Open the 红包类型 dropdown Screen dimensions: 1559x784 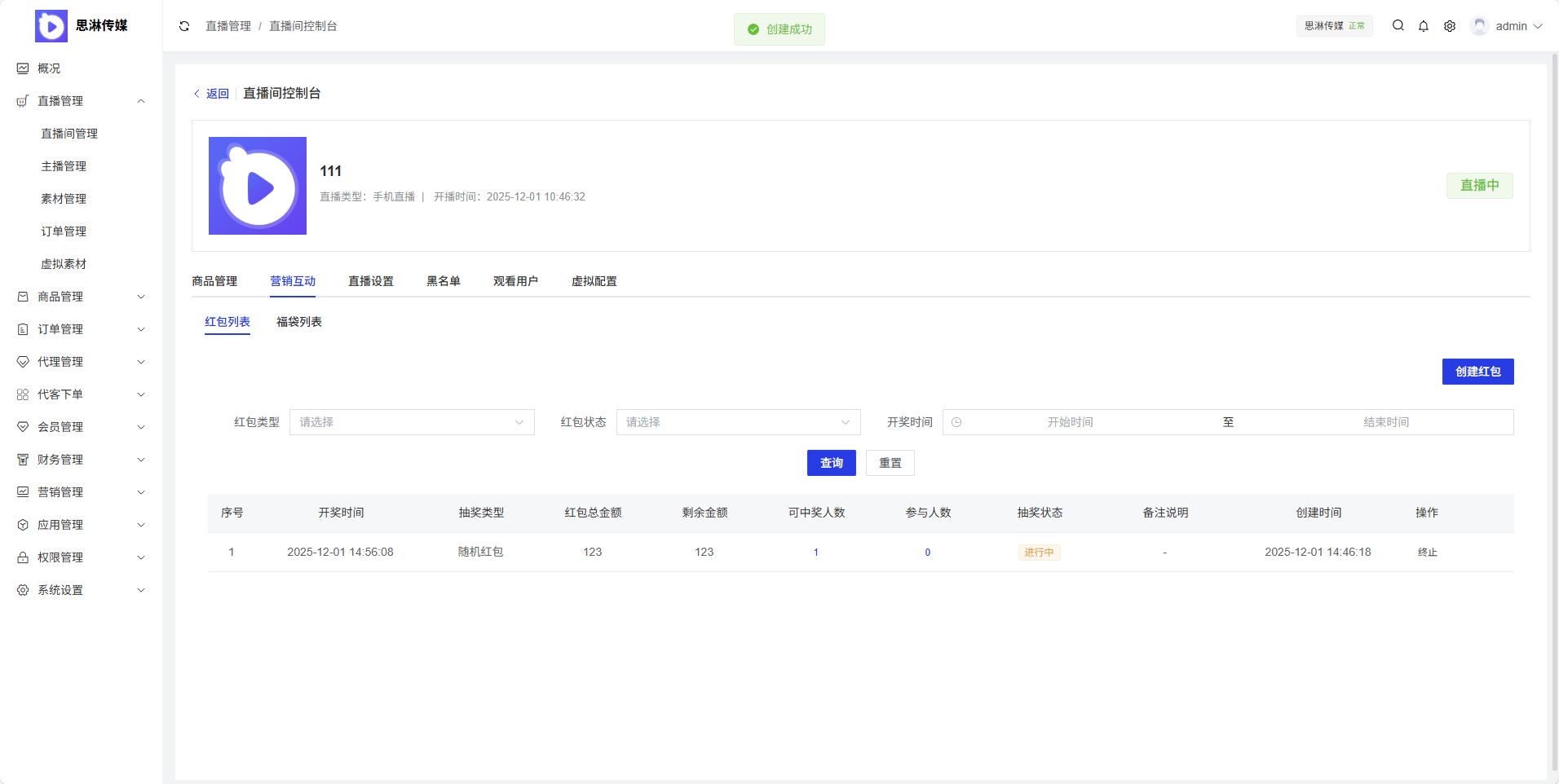412,422
